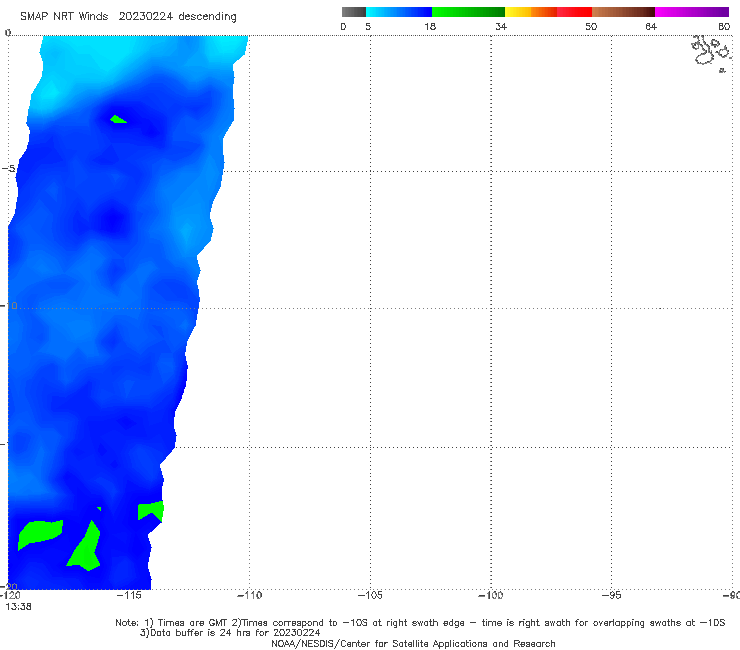Viewport: 740px width, 650px height.
Task: Click the longitude label '-100'
Action: tap(491, 595)
